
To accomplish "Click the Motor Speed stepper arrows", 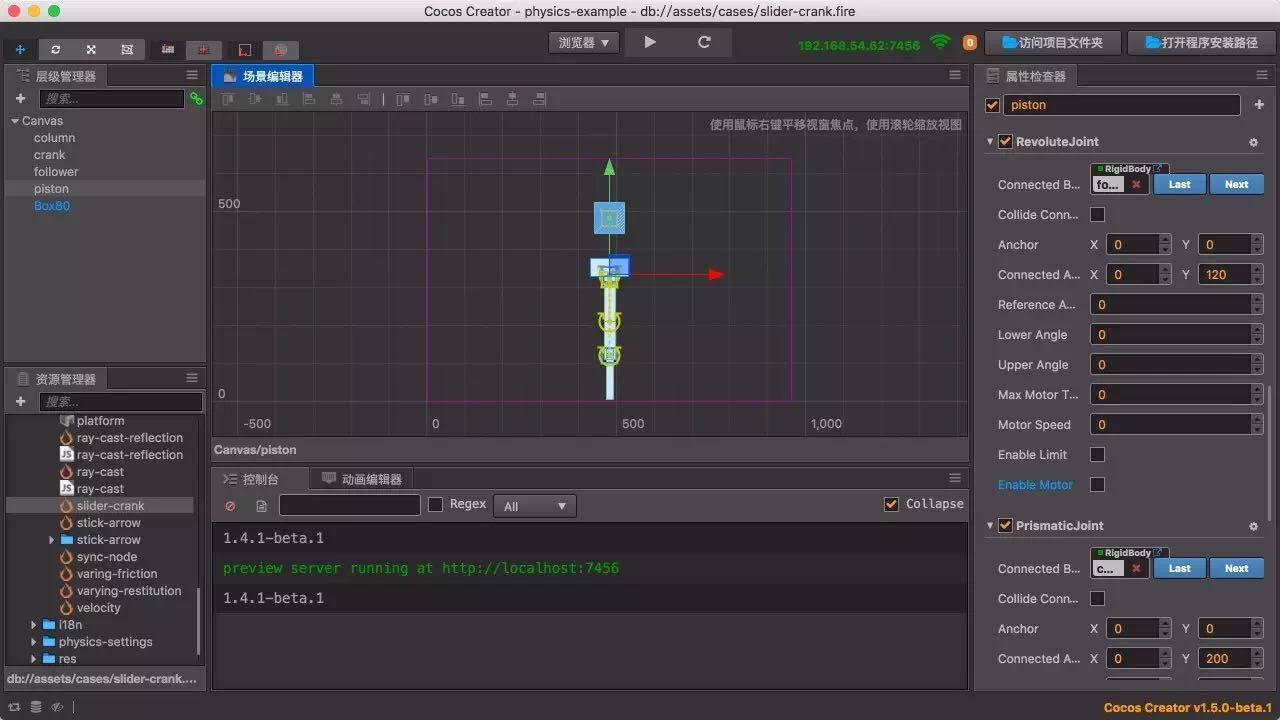I will tap(1256, 424).
